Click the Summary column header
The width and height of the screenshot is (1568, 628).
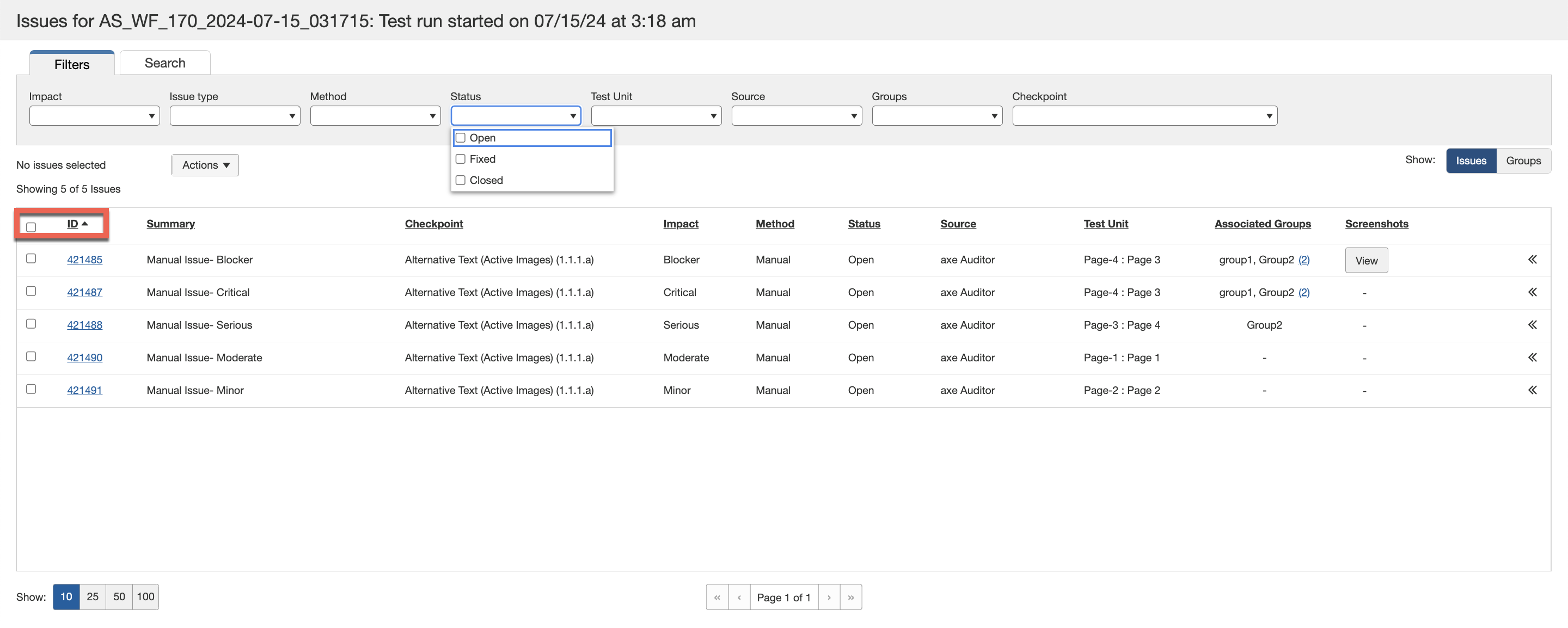click(x=170, y=223)
